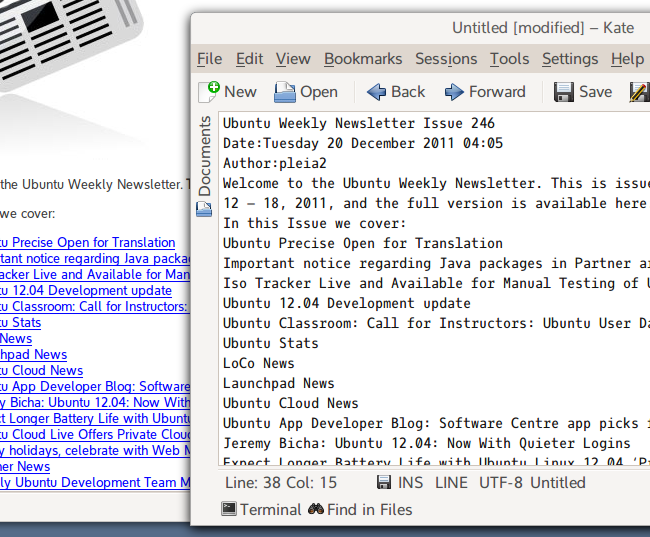Open the File menu
Screen dimensions: 650x537
(209, 59)
